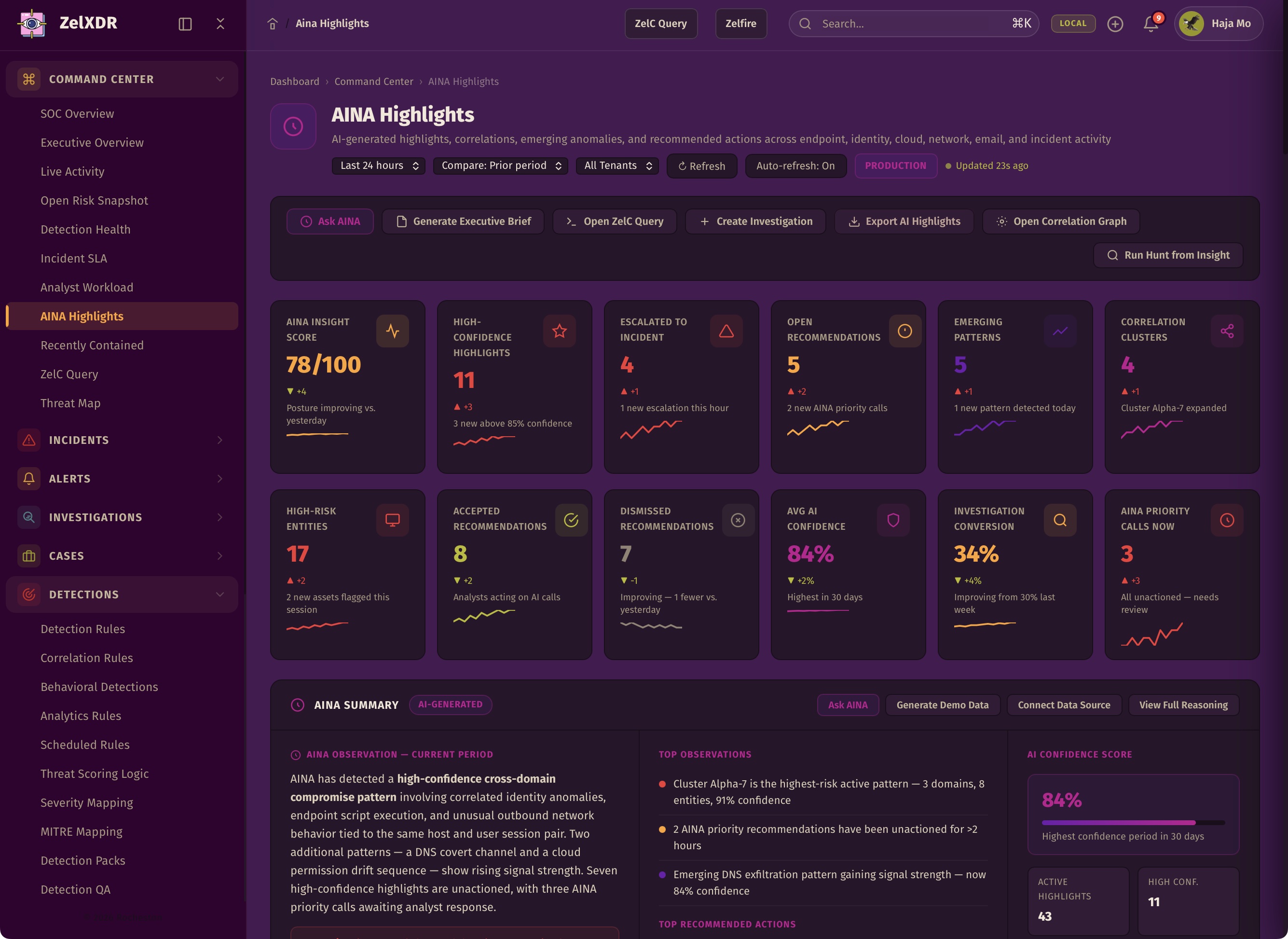Viewport: 1288px width, 939px height.
Task: Click the plus circle icon near LOCAL
Action: coord(1115,23)
